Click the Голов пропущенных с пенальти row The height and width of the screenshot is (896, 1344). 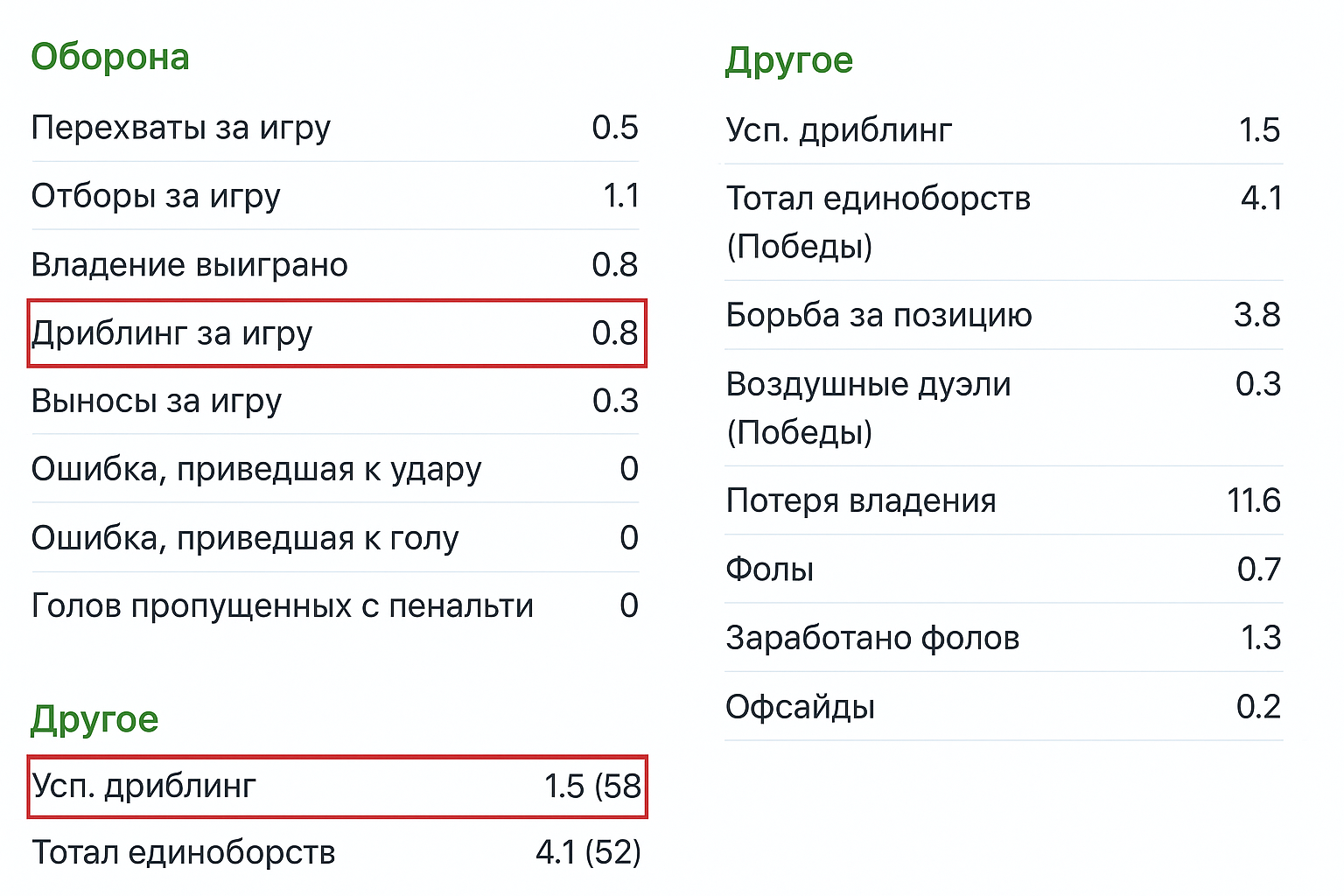pyautogui.click(x=335, y=605)
